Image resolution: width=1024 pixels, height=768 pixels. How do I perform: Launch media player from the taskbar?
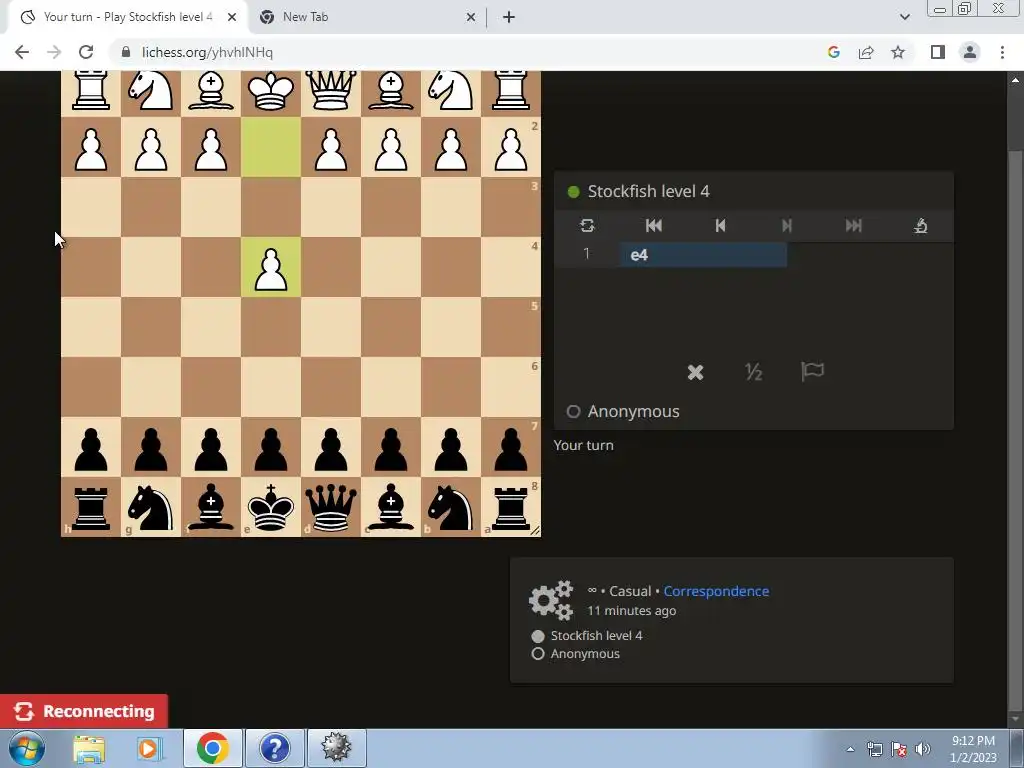click(149, 748)
